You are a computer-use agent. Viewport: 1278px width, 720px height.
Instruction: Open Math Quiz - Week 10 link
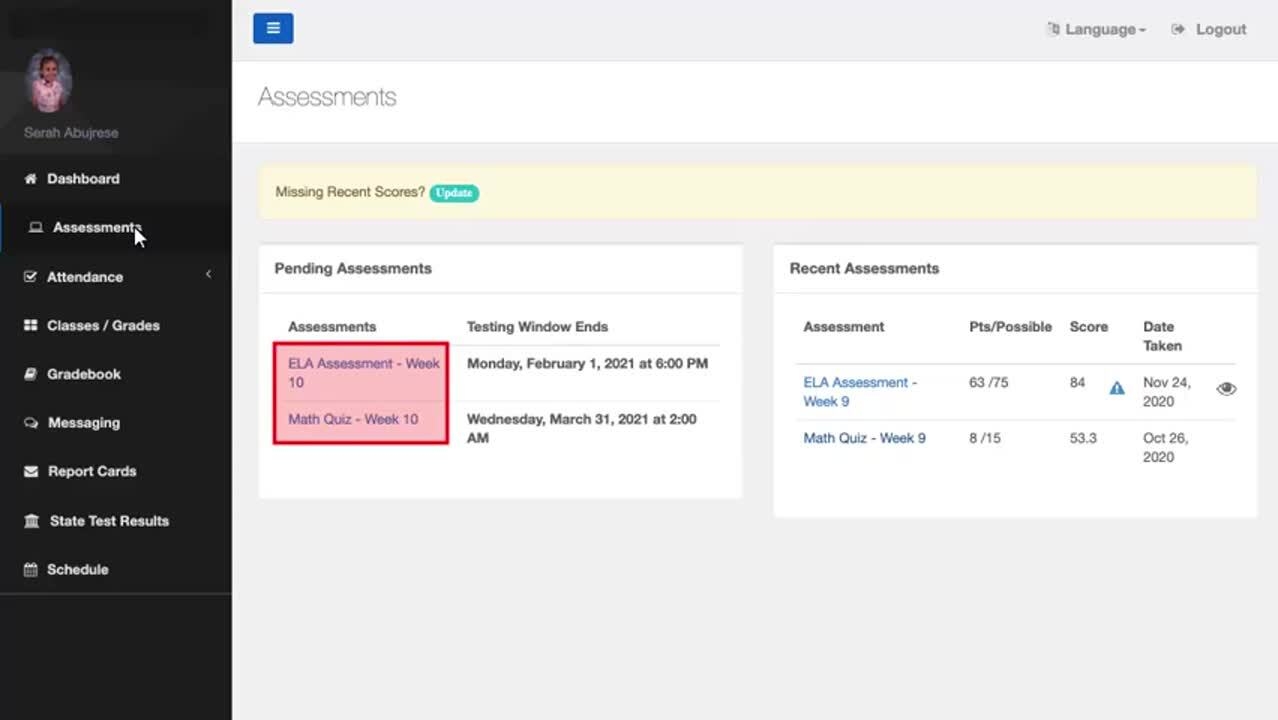pyautogui.click(x=353, y=419)
